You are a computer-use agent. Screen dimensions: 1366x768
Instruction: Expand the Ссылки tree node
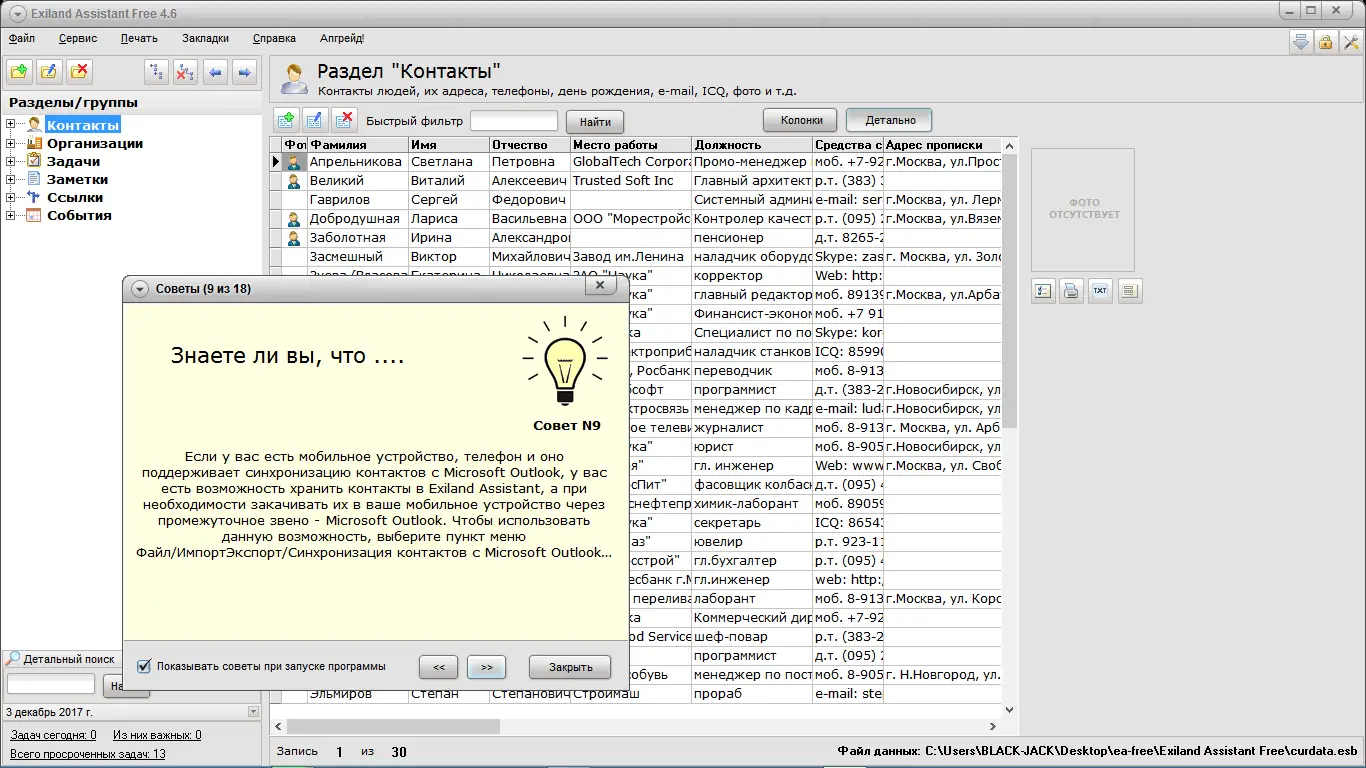click(x=11, y=197)
